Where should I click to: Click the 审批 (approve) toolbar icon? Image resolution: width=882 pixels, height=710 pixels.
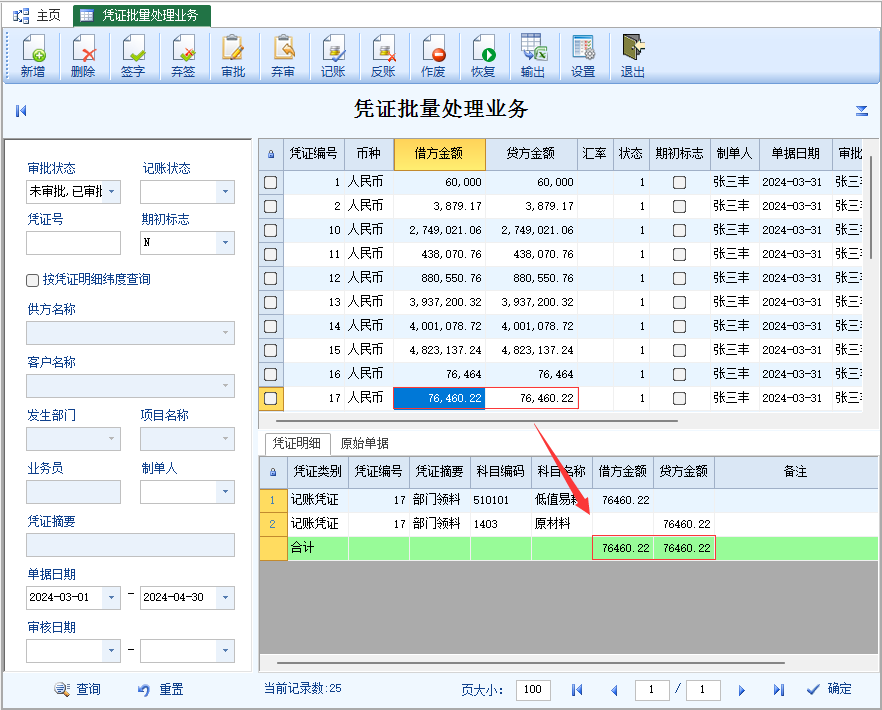pyautogui.click(x=233, y=56)
